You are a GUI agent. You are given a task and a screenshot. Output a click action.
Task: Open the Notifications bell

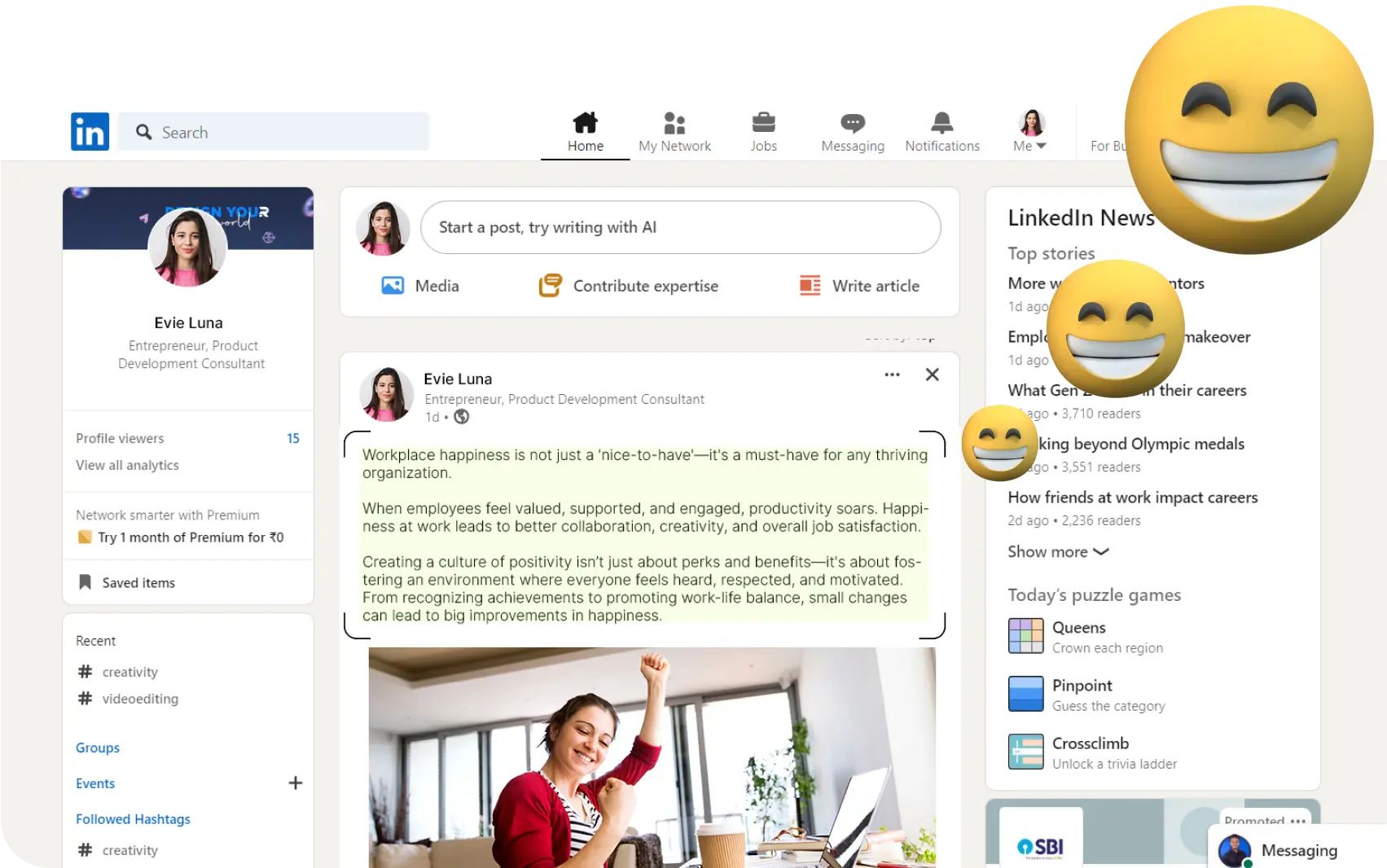coord(941,124)
